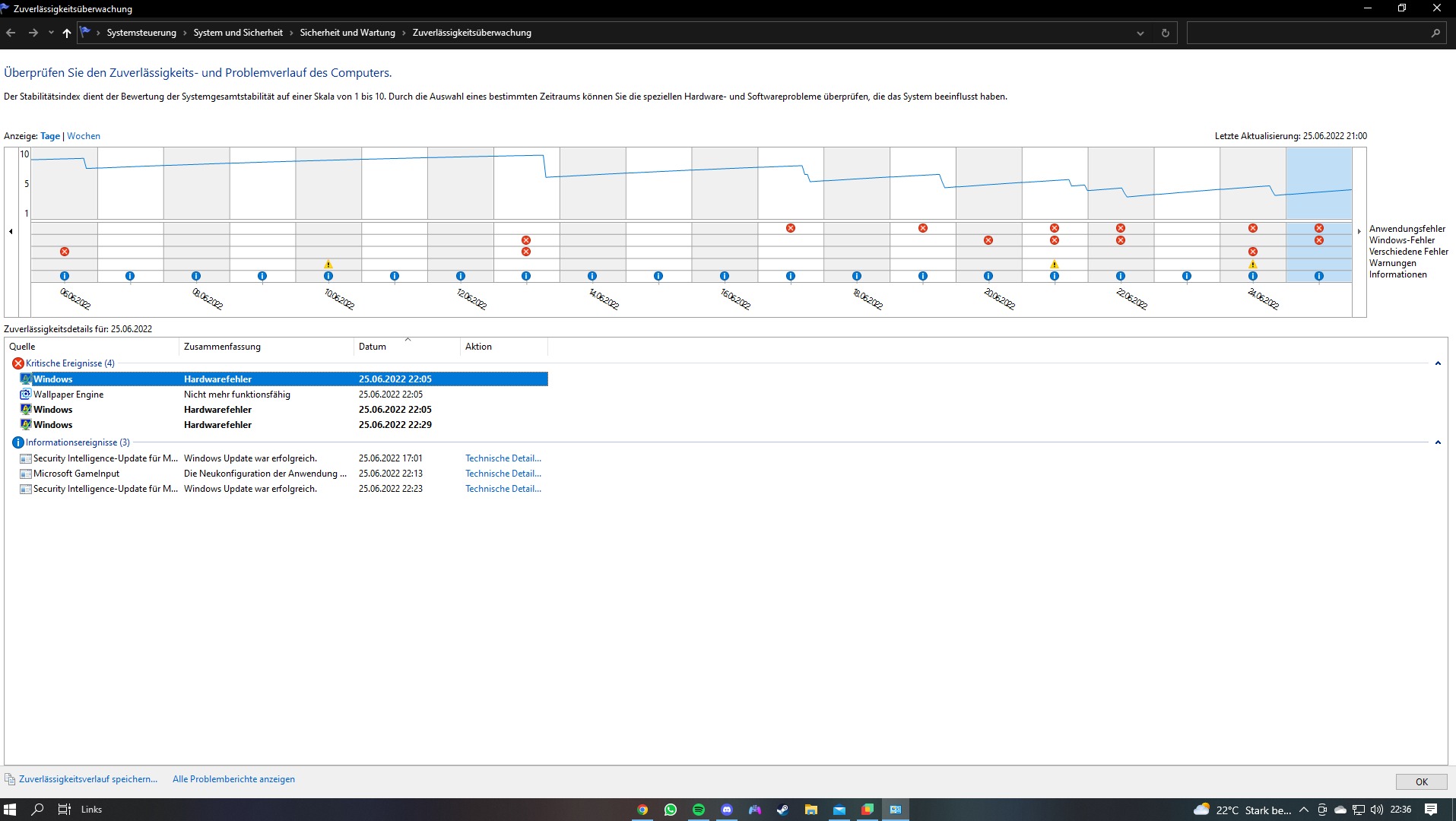The height and width of the screenshot is (821, 1456).
Task: Open Technische Details for Microsoft GameInput
Action: (503, 474)
